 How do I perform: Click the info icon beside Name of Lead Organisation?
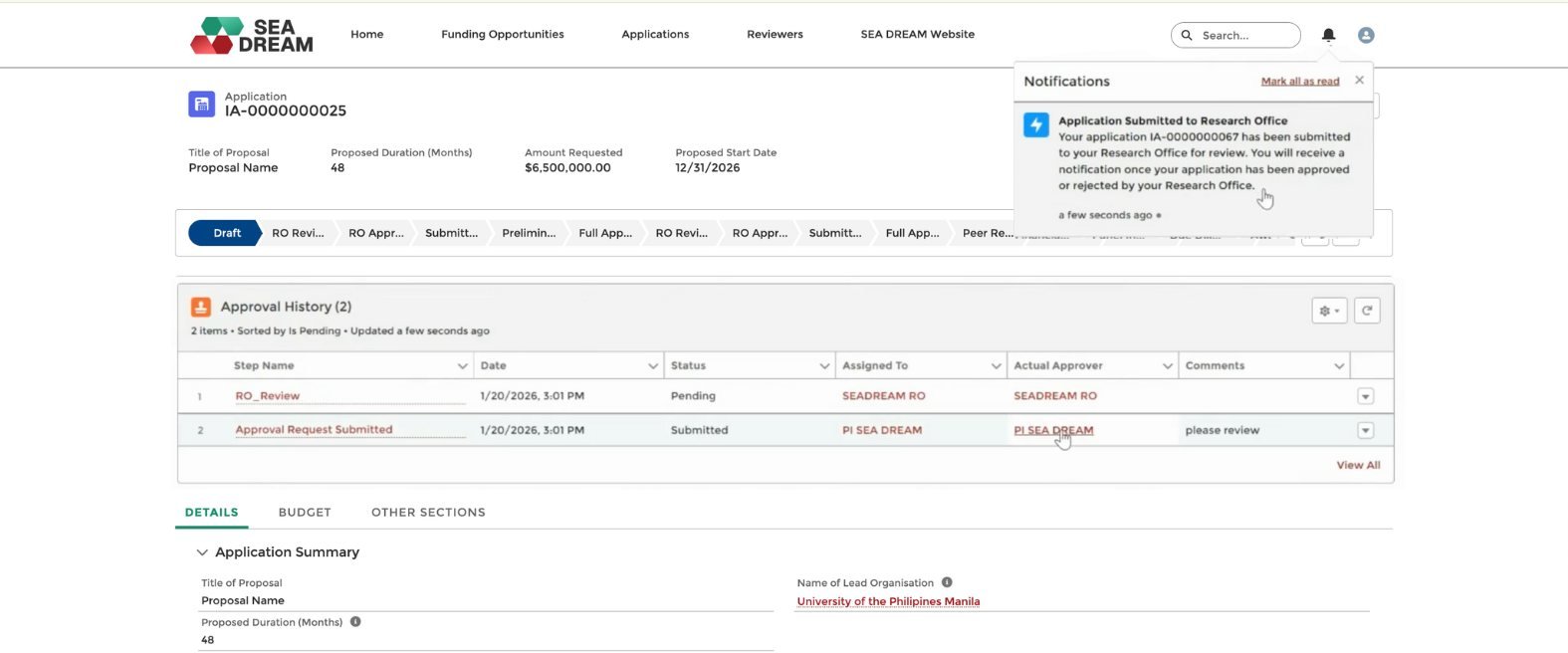(947, 582)
